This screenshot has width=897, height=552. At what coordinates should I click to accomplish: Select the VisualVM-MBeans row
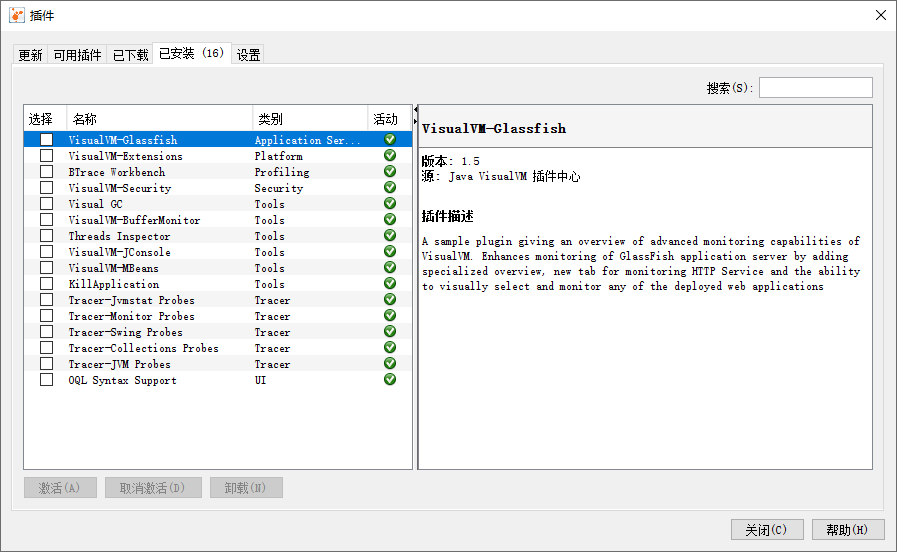pos(218,268)
